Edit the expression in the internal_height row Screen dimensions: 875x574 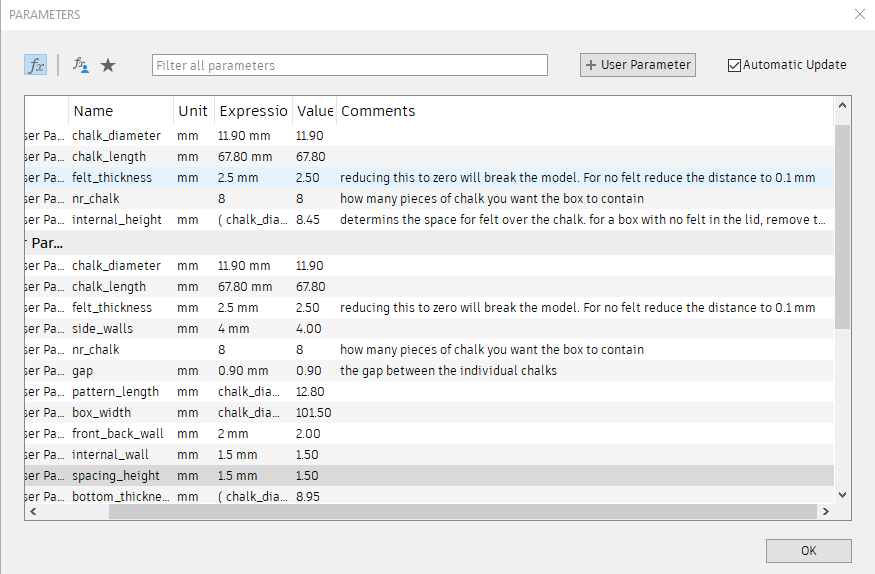pyautogui.click(x=252, y=220)
